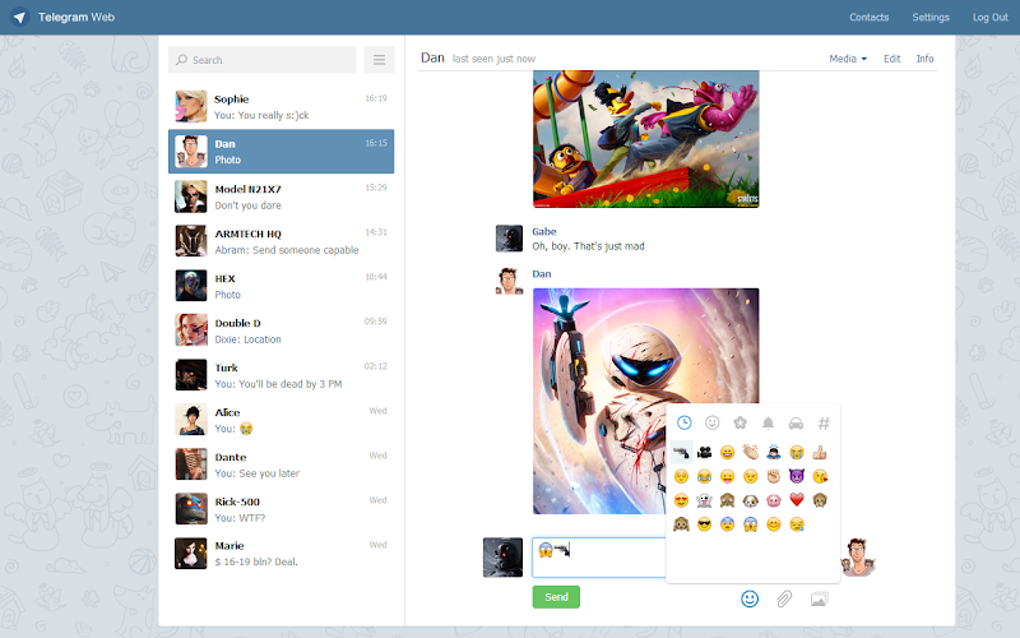
Task: Select the bell emoji category
Action: pos(768,423)
